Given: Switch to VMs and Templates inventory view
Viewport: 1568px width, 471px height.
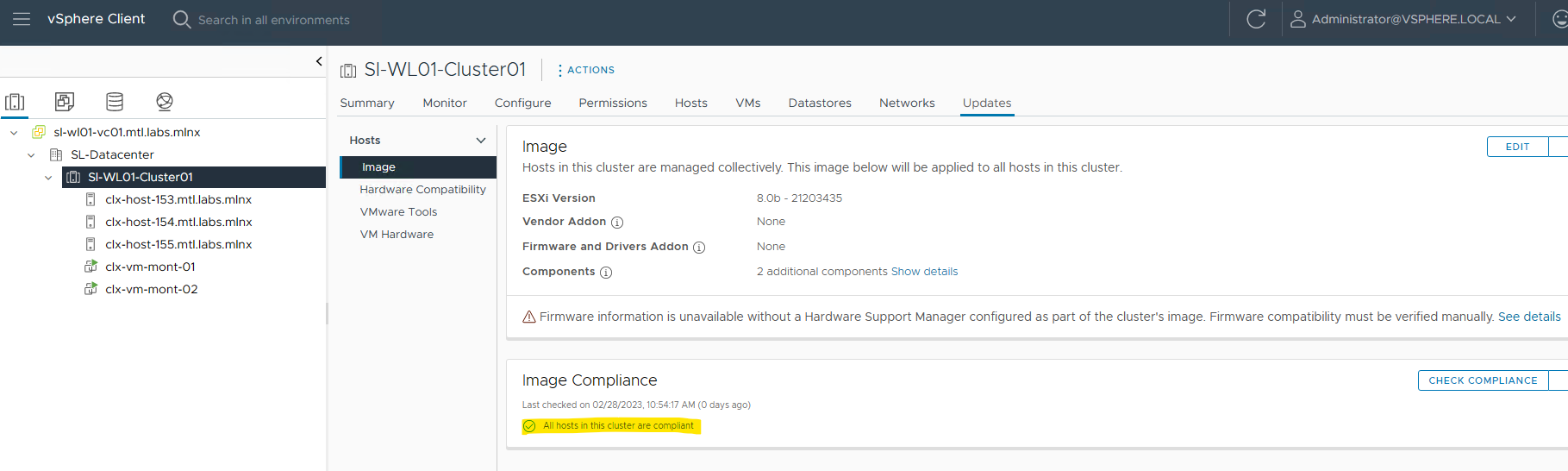Looking at the screenshot, I should coord(65,102).
